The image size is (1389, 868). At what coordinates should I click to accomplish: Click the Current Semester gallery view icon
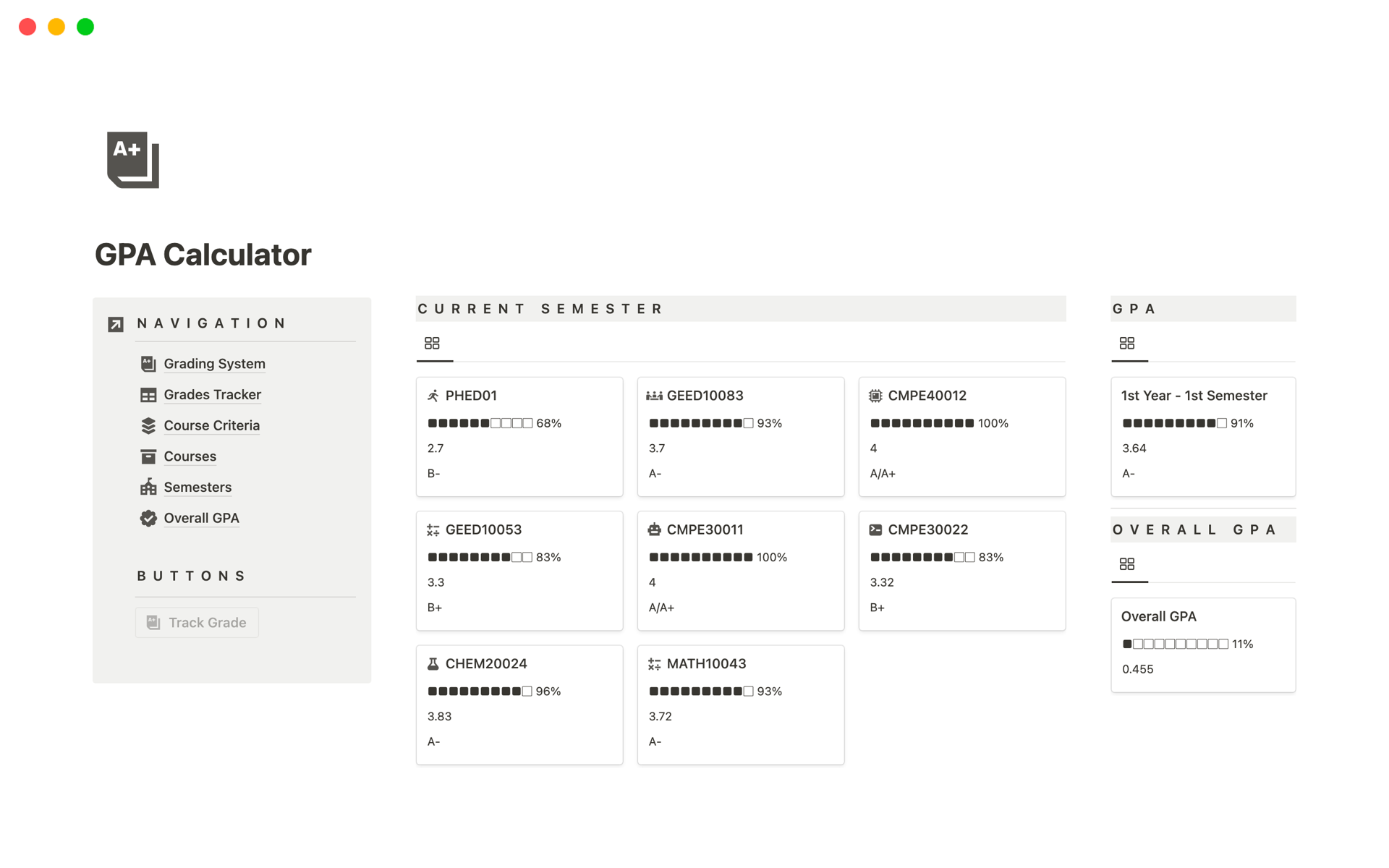click(432, 343)
